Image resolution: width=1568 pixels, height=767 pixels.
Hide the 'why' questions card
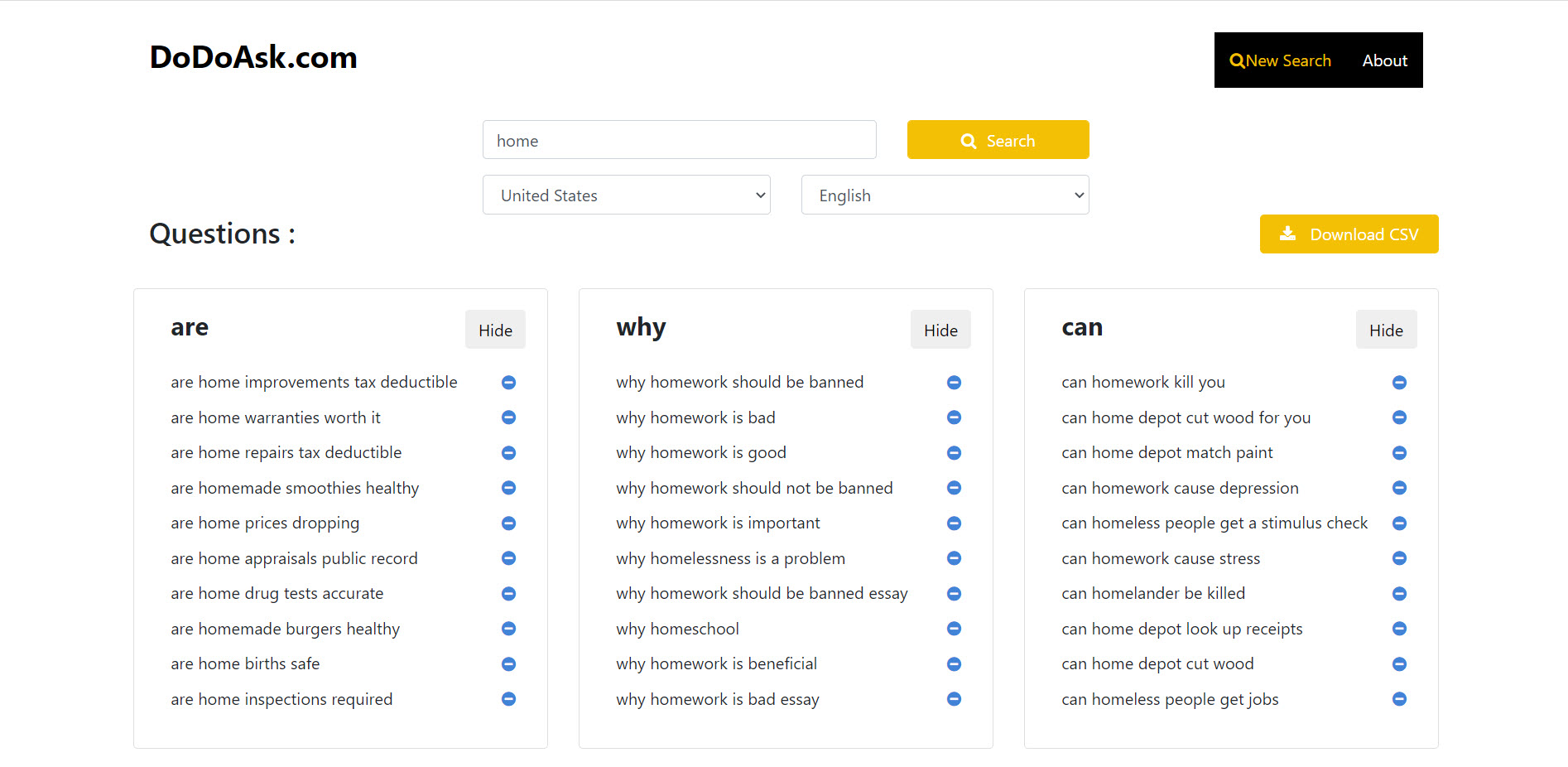click(940, 330)
